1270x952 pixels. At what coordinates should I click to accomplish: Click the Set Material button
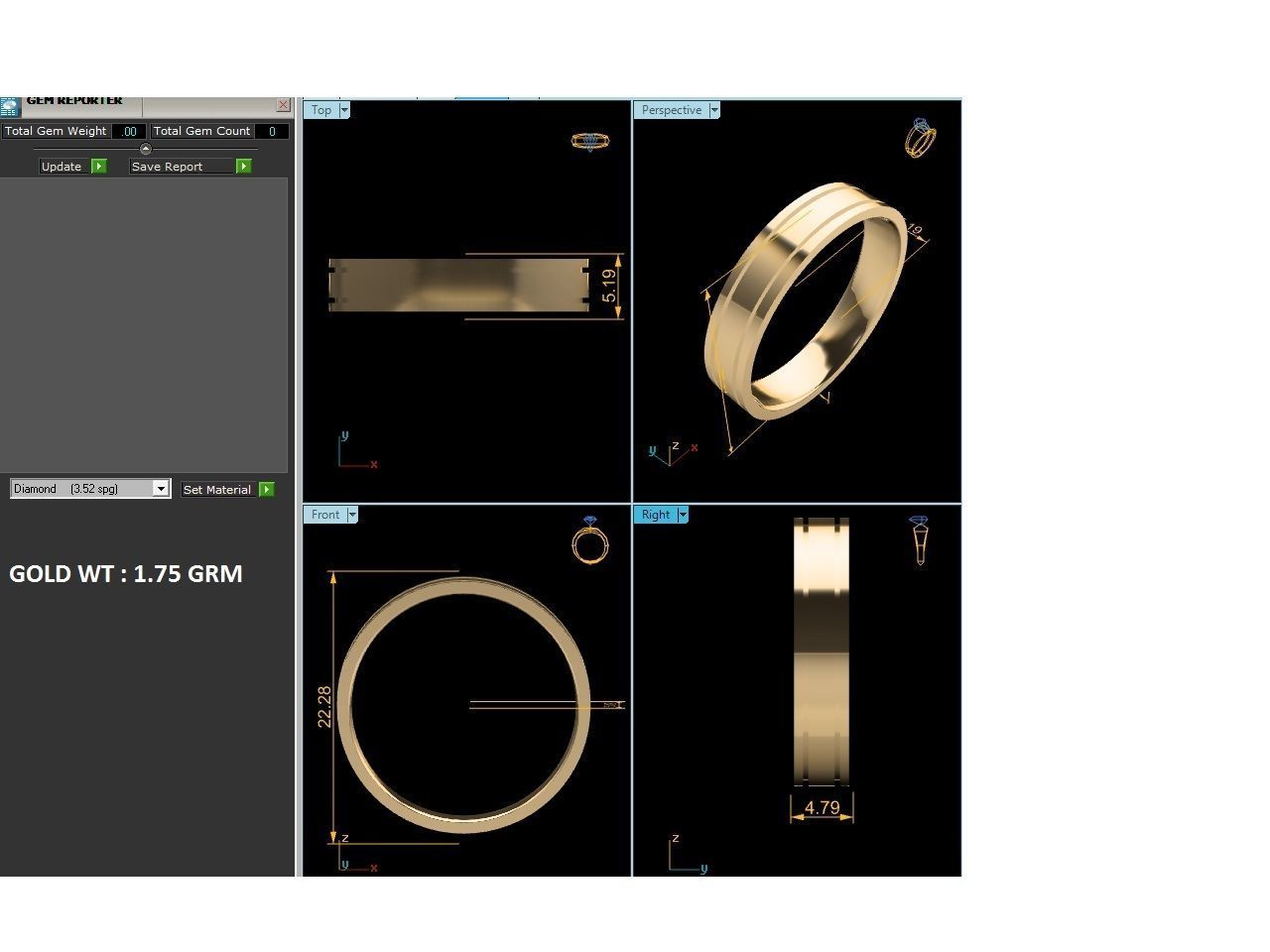(217, 490)
